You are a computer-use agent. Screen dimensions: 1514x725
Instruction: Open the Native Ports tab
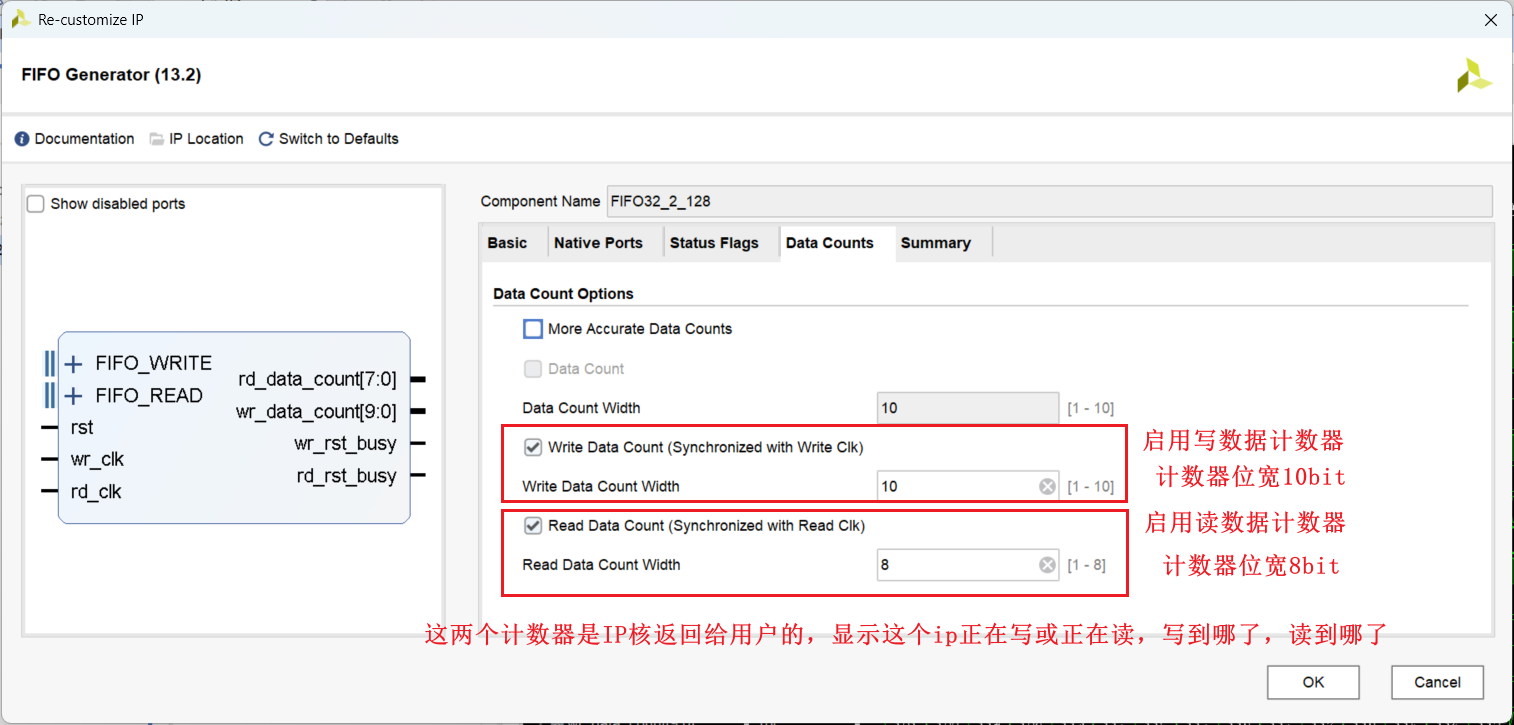coord(598,243)
